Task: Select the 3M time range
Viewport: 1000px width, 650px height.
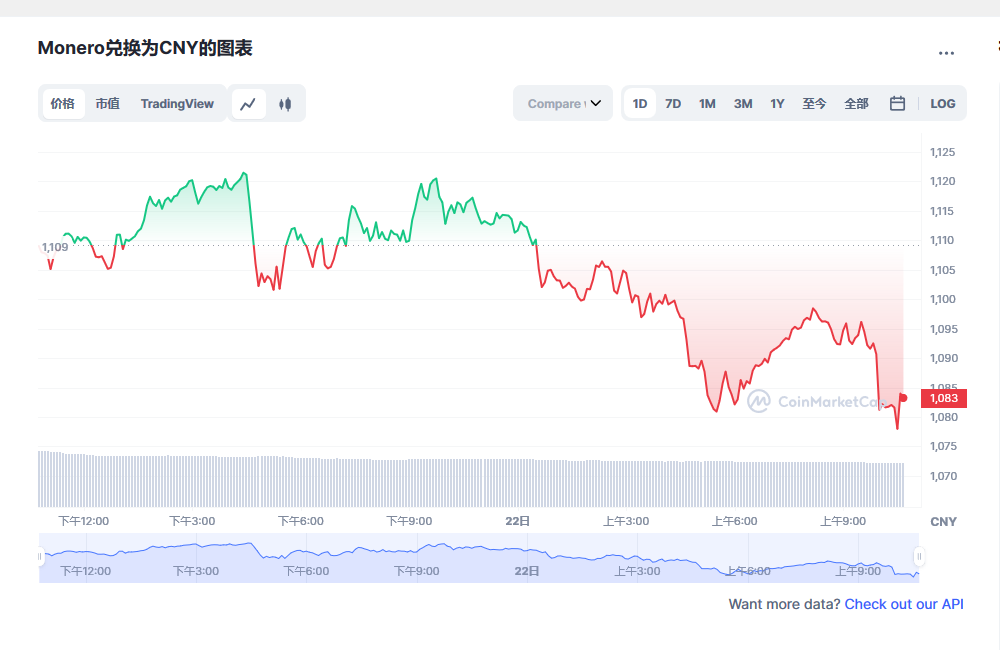Action: click(743, 103)
